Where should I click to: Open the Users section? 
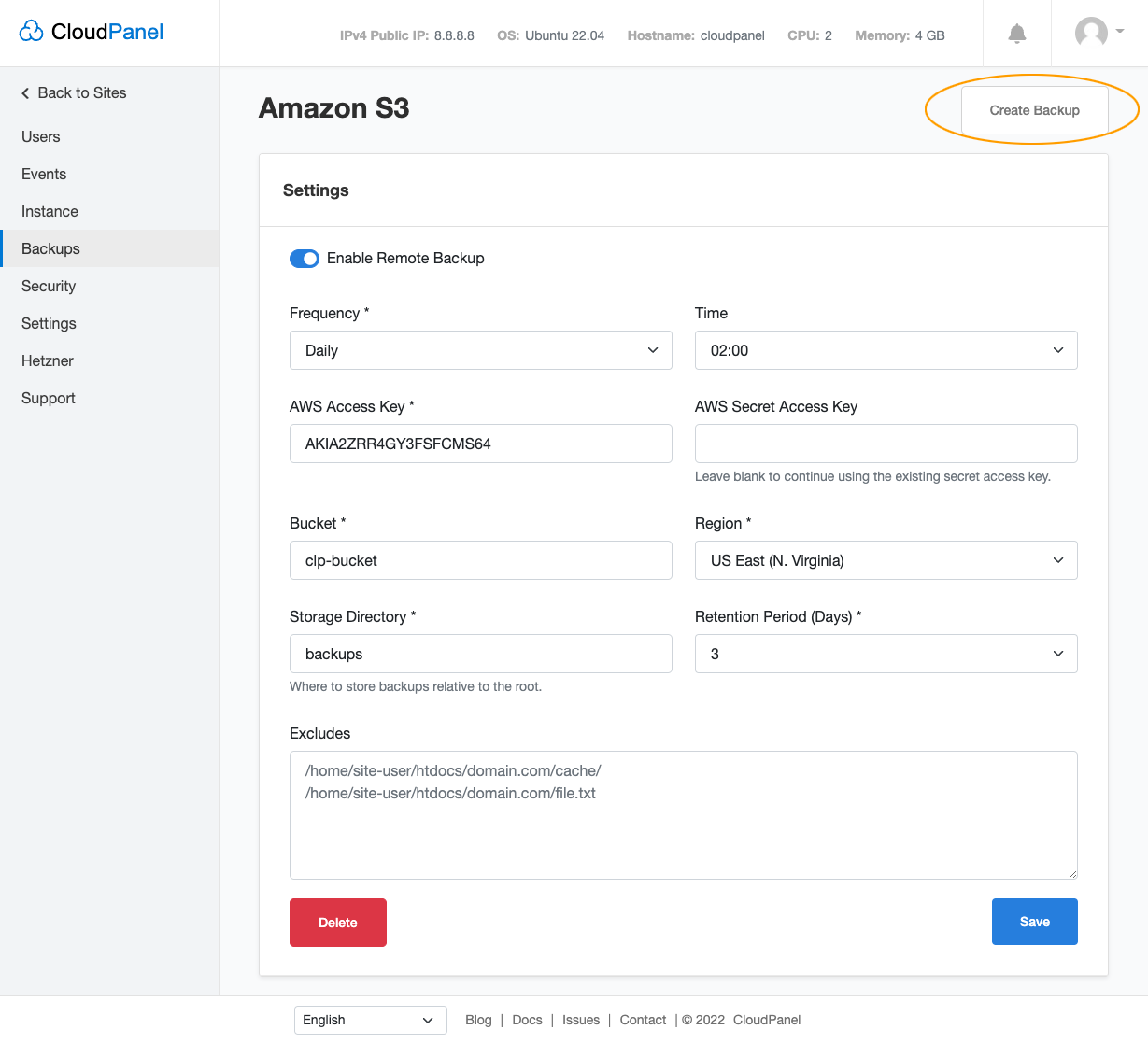pos(40,136)
